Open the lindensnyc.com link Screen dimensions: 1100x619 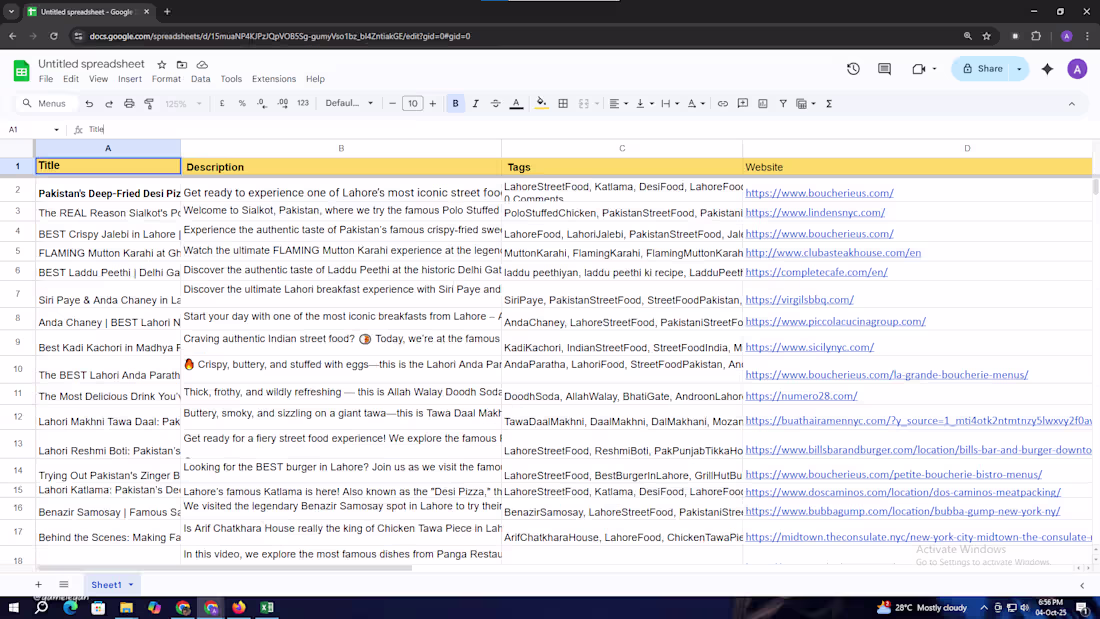pos(815,213)
